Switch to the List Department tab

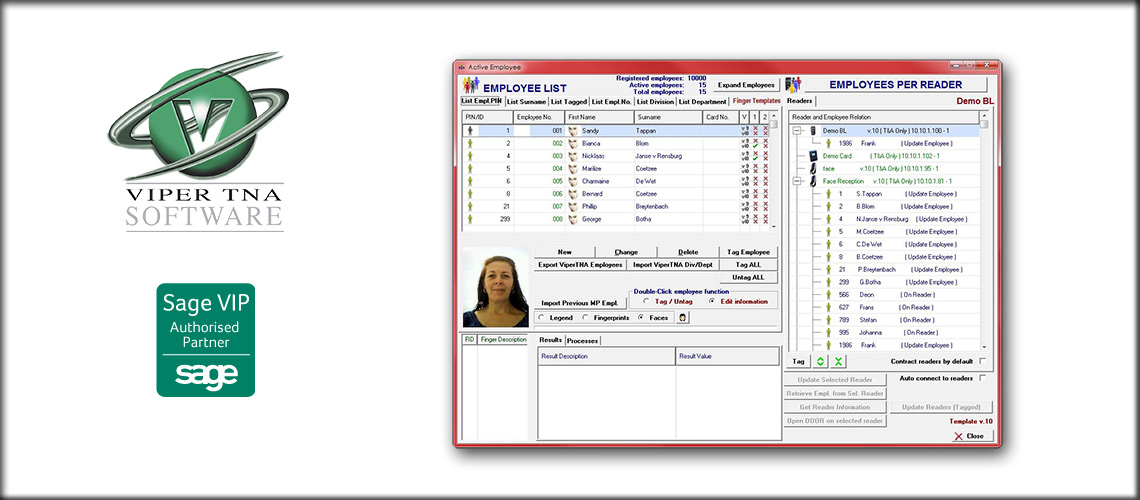pos(702,102)
